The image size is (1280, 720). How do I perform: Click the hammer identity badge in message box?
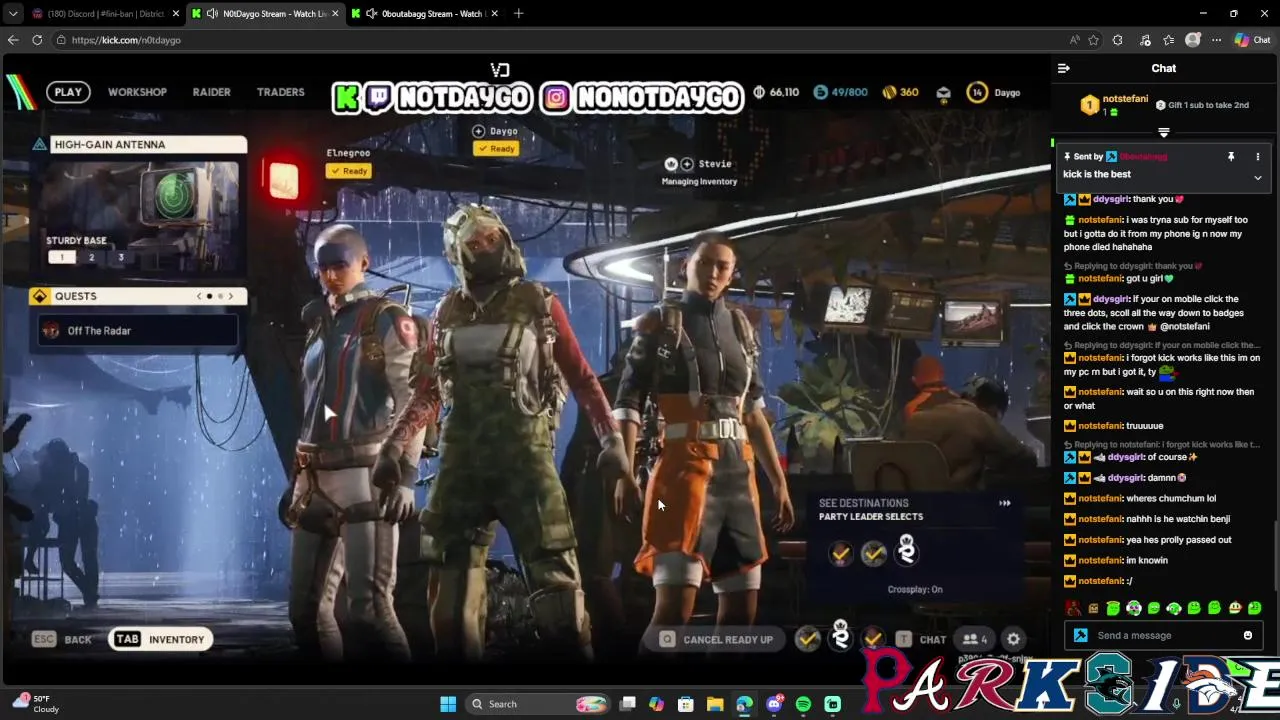tap(1080, 635)
